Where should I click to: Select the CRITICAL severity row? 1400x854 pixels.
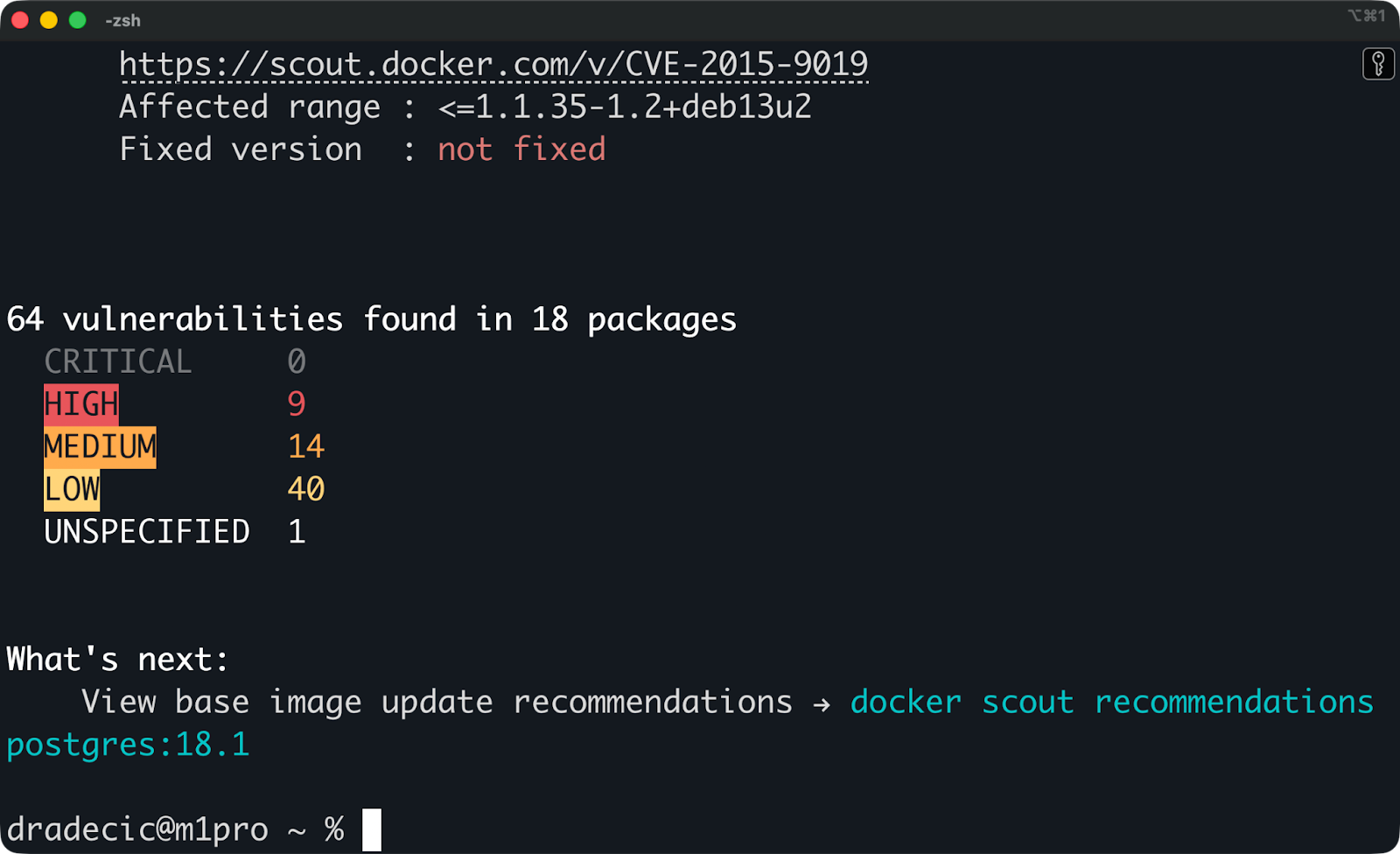(x=118, y=360)
